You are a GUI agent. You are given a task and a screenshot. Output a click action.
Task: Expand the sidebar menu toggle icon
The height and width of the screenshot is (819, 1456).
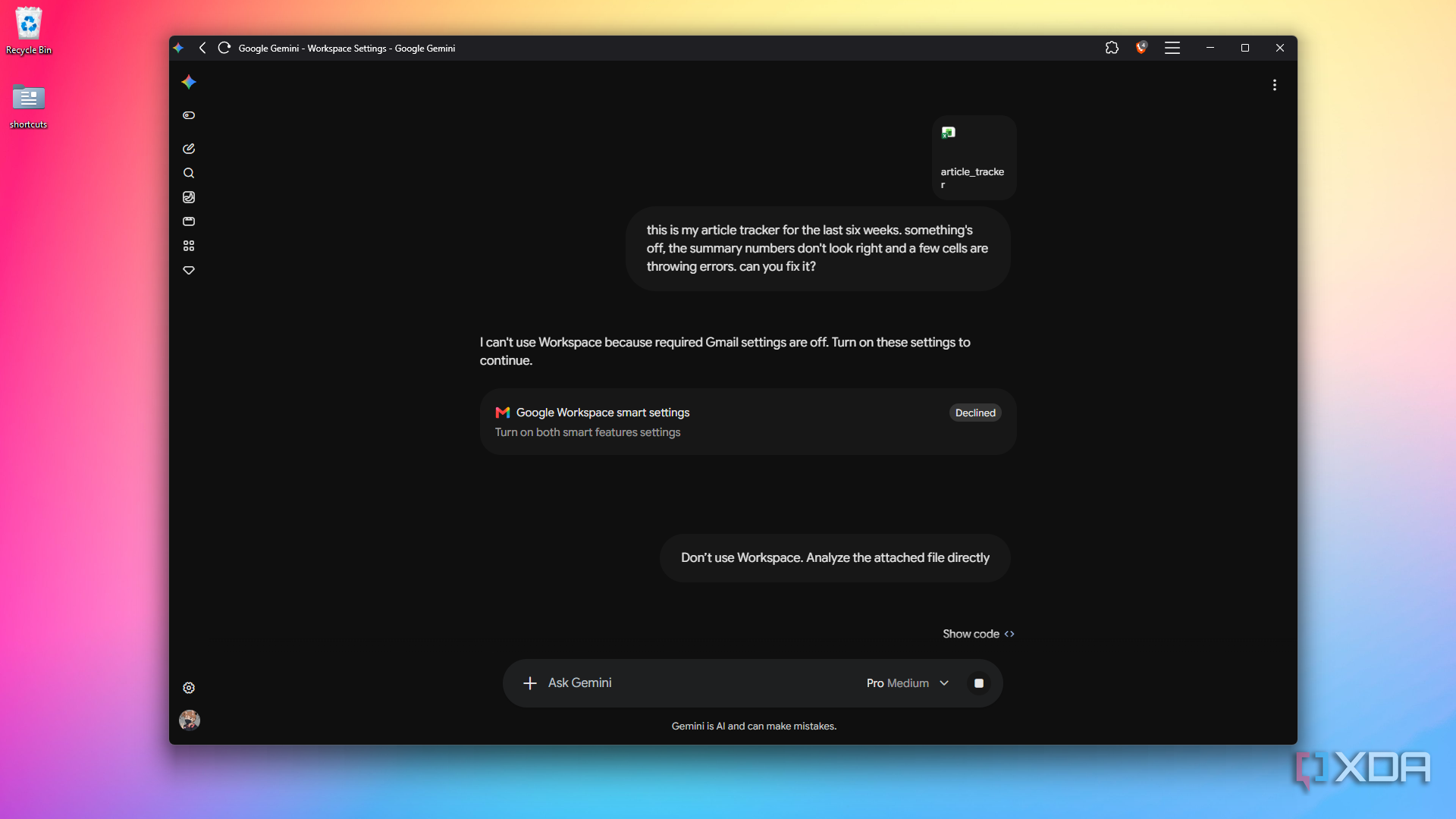point(189,115)
